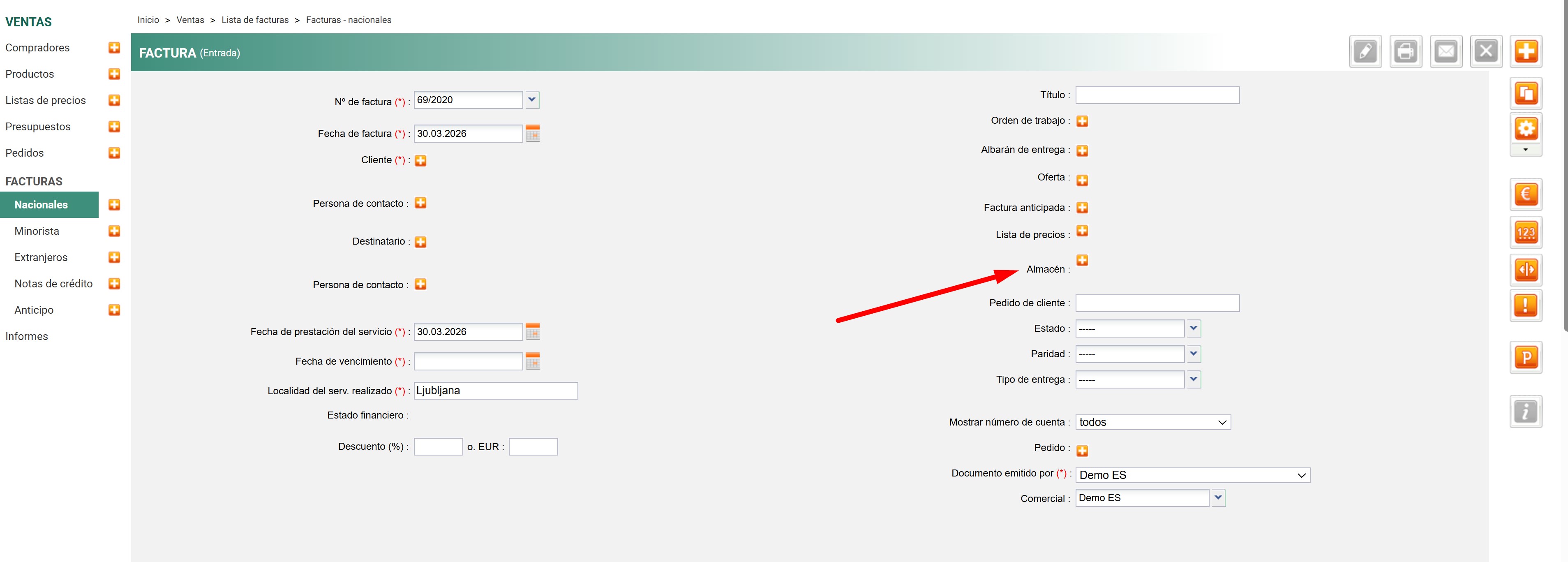Add a Cliente with the plus icon
This screenshot has width=1568, height=562.
coord(420,161)
